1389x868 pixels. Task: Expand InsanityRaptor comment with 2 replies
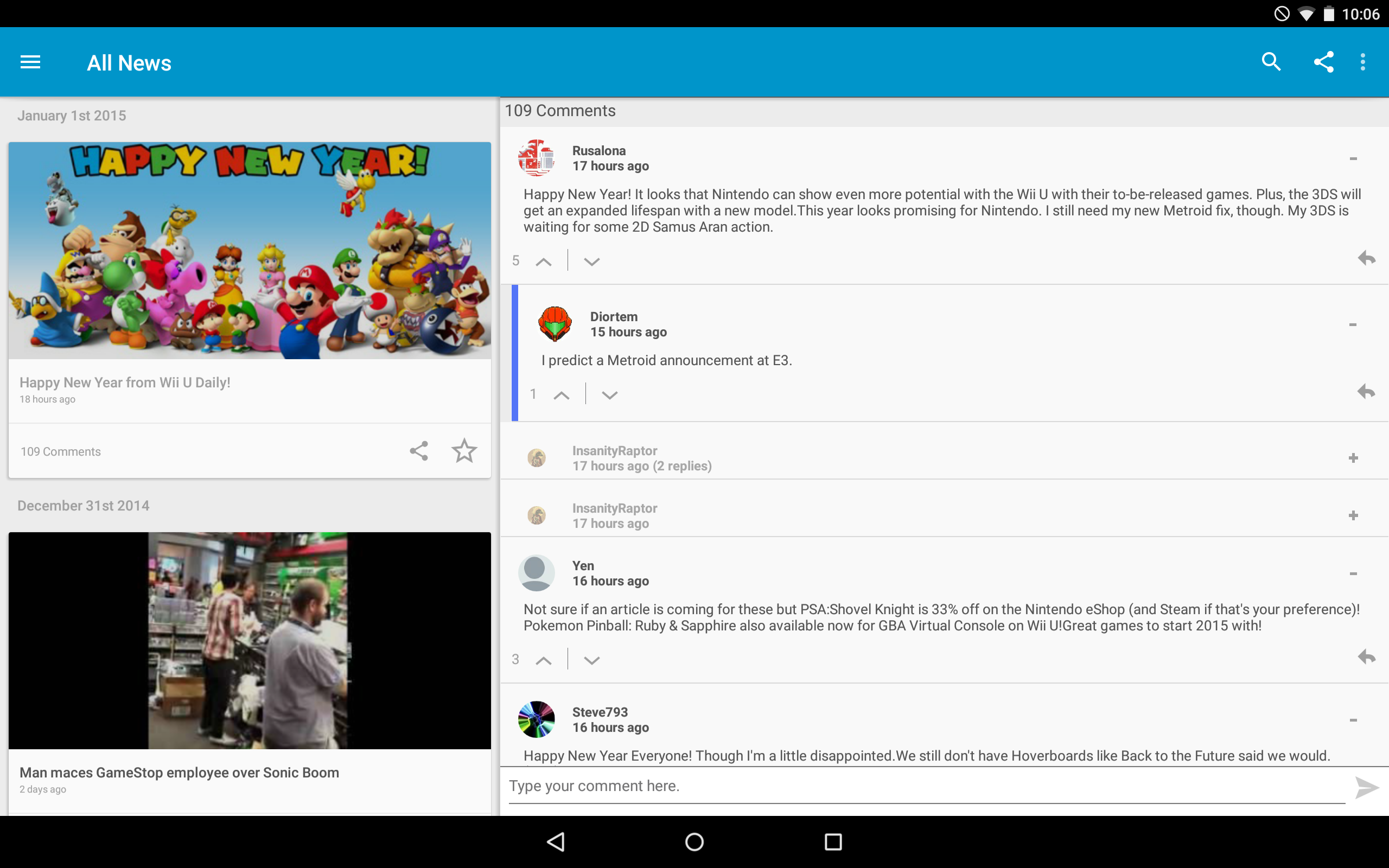(x=1353, y=458)
